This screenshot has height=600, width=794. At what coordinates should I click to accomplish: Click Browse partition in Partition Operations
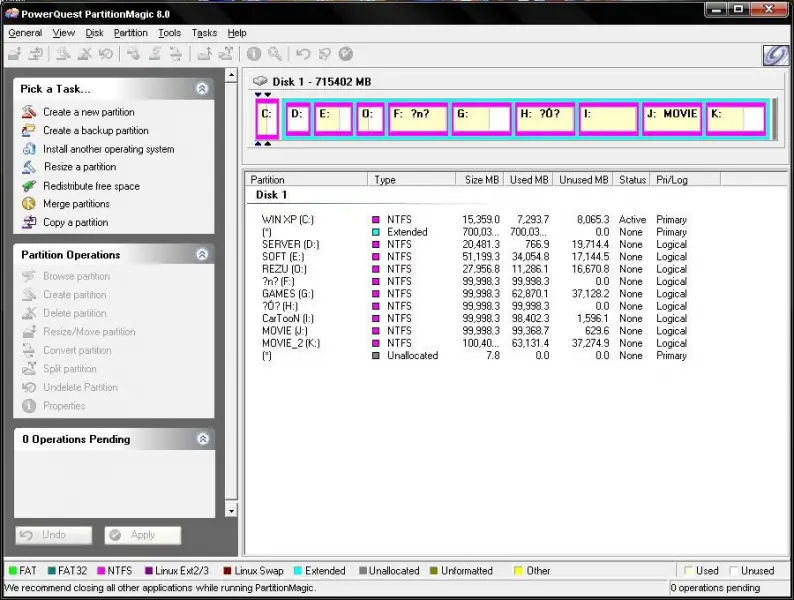[x=76, y=276]
